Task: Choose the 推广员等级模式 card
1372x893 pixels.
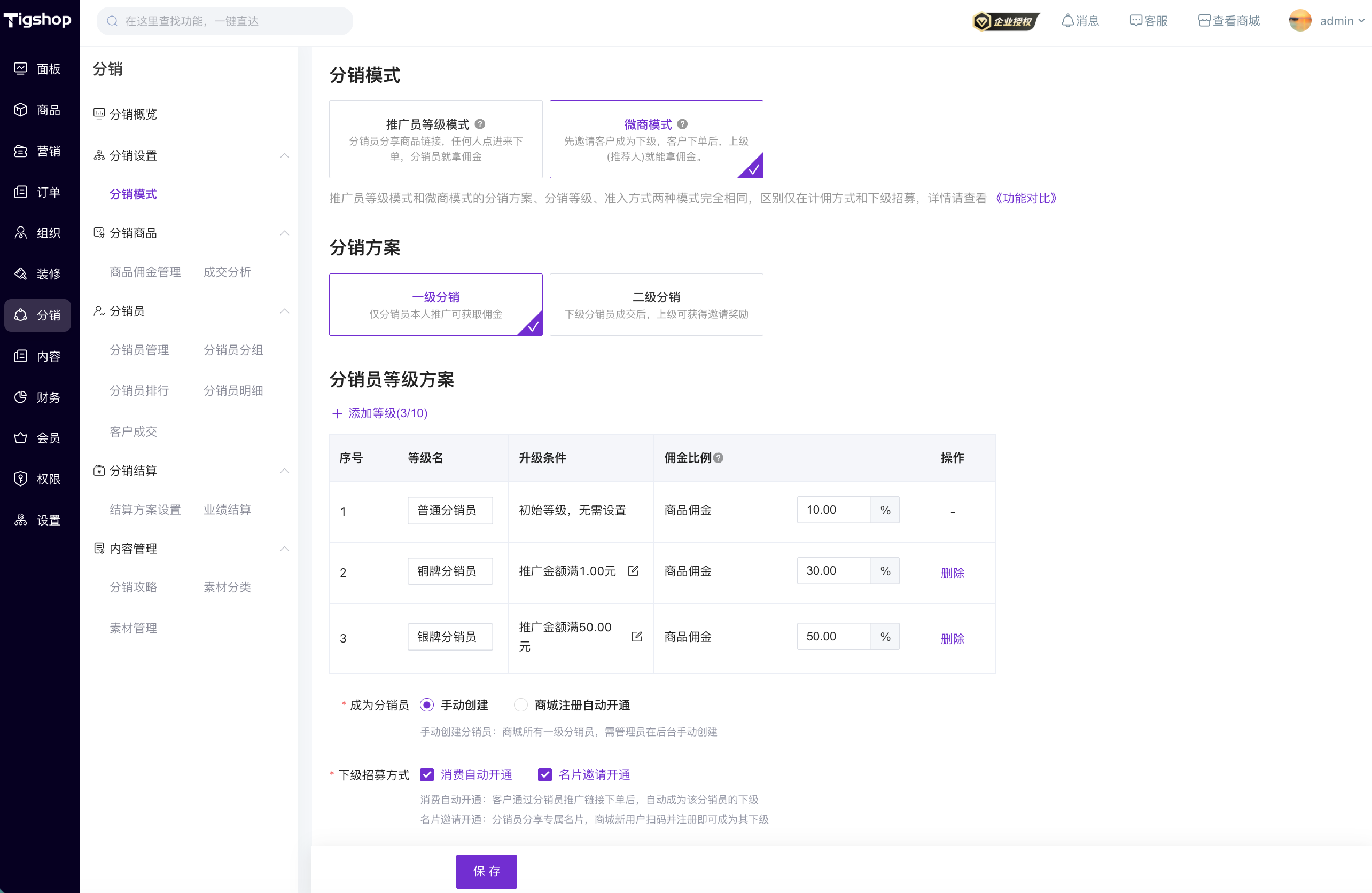Action: tap(436, 139)
